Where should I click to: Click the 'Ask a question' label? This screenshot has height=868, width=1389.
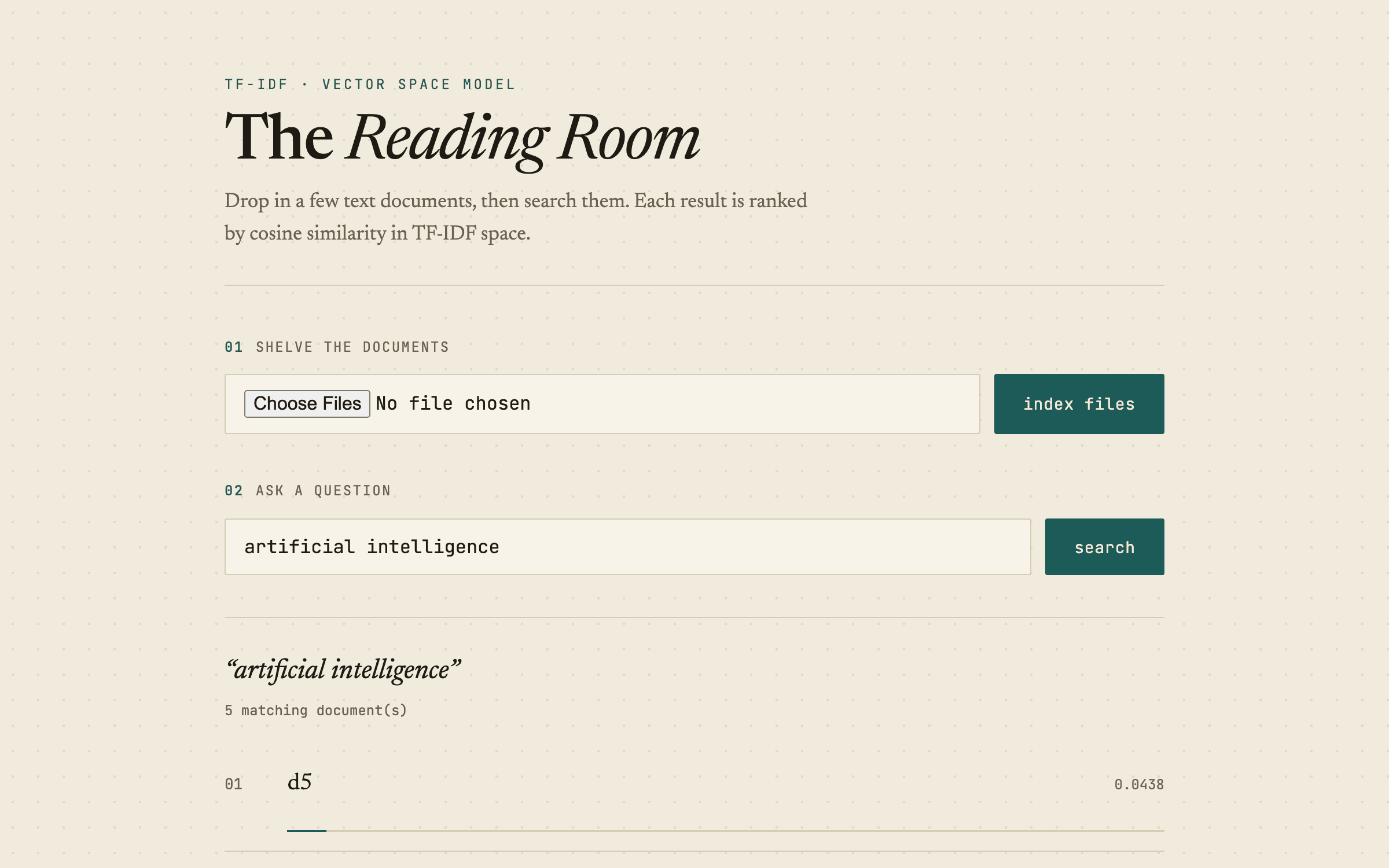coord(323,491)
